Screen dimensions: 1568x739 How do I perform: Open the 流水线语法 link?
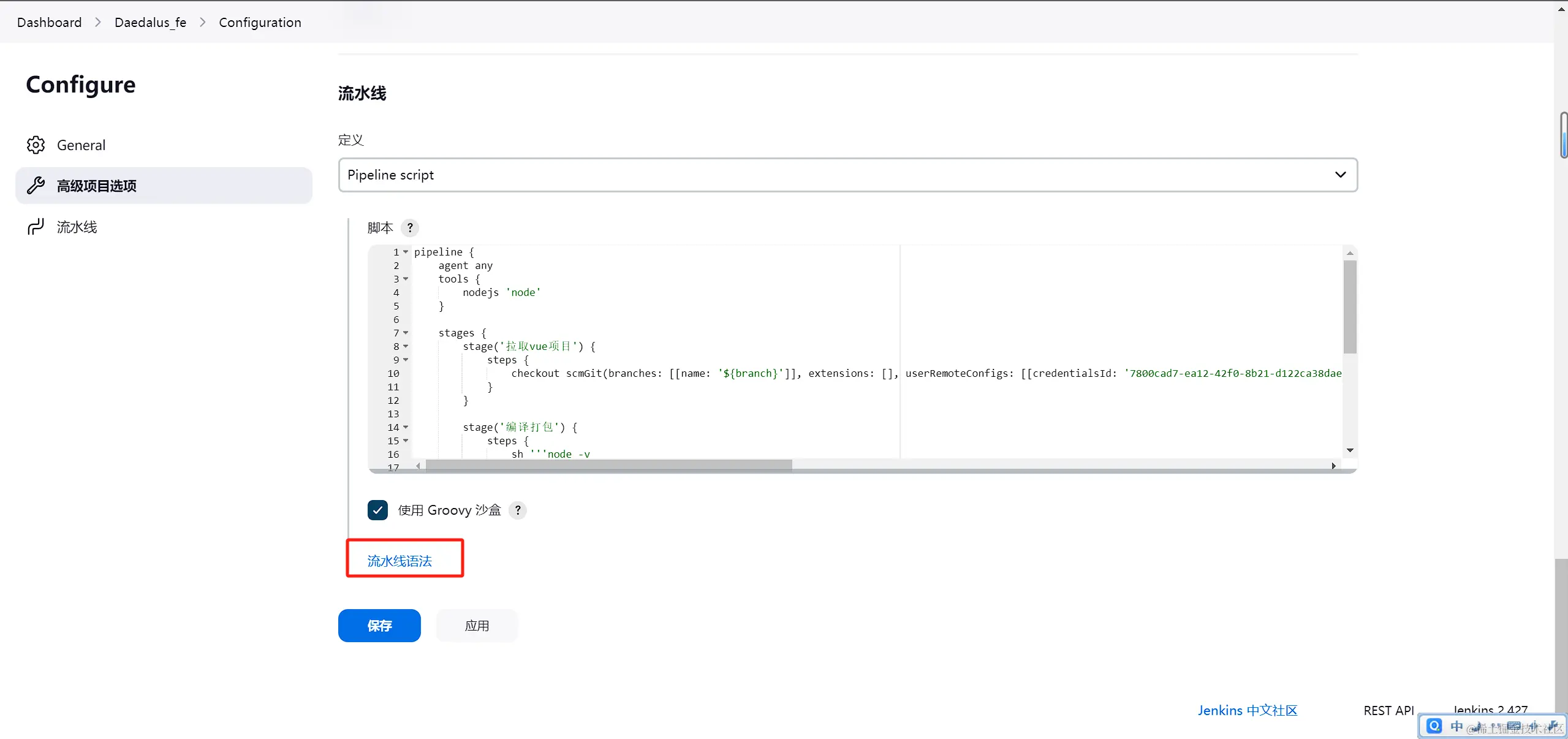tap(400, 561)
